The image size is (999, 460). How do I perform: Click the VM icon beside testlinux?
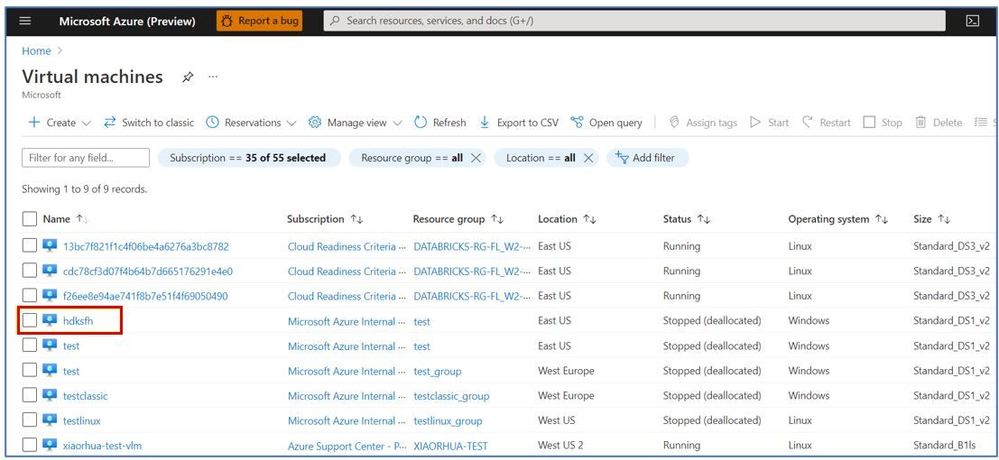coord(50,419)
